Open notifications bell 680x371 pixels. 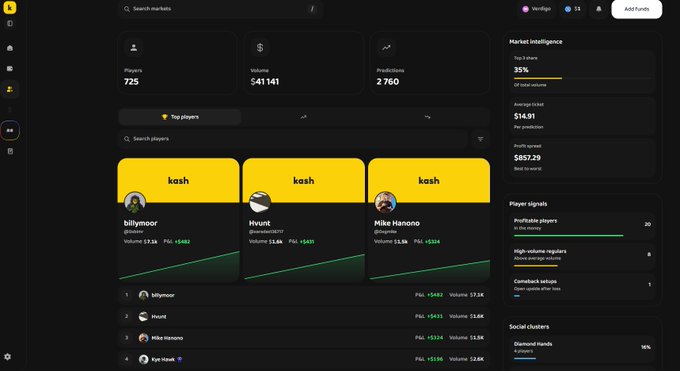pyautogui.click(x=598, y=9)
